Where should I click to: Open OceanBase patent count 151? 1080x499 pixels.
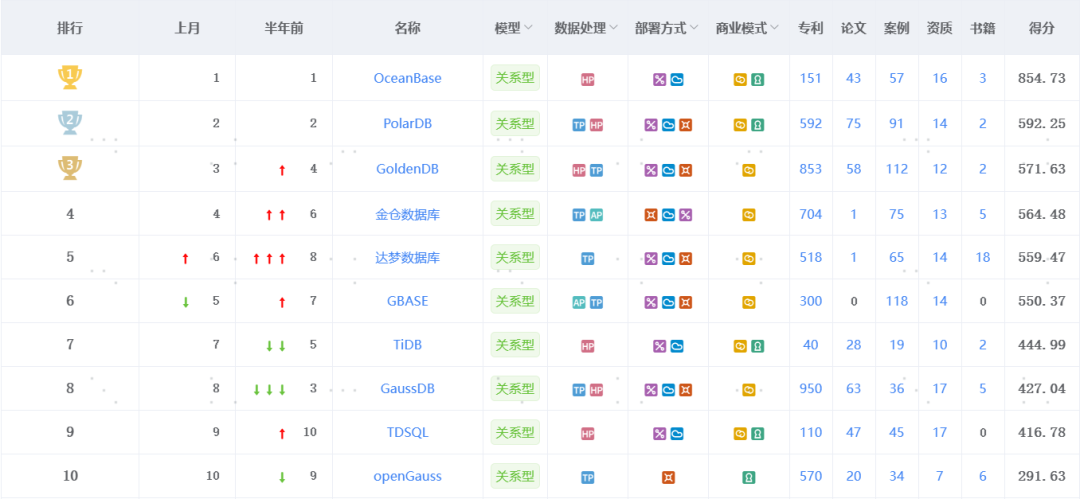(811, 79)
